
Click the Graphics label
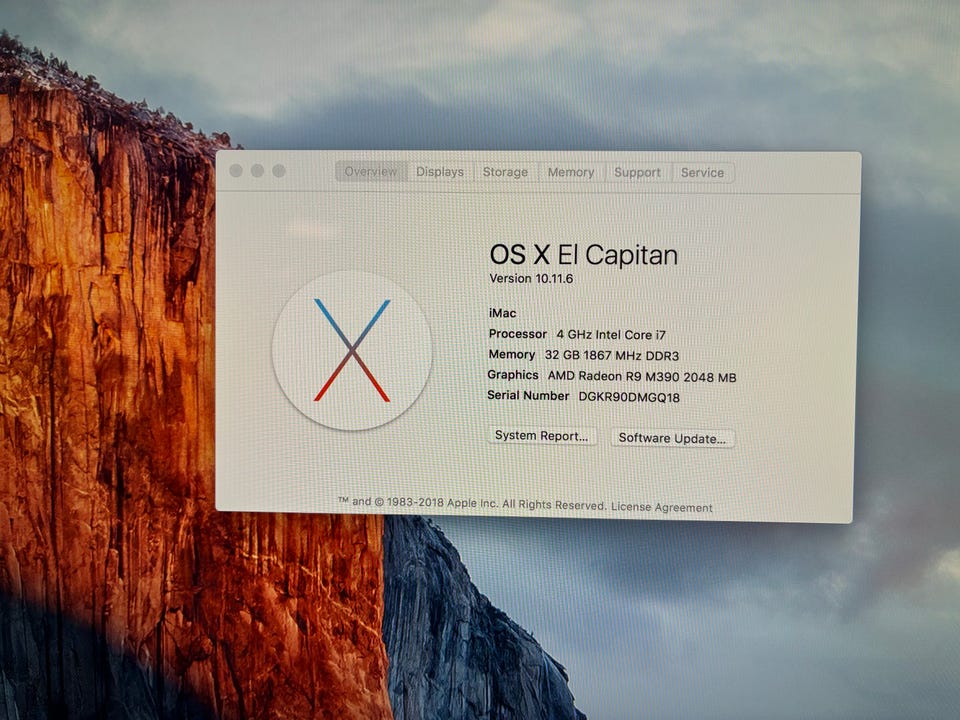(x=512, y=375)
